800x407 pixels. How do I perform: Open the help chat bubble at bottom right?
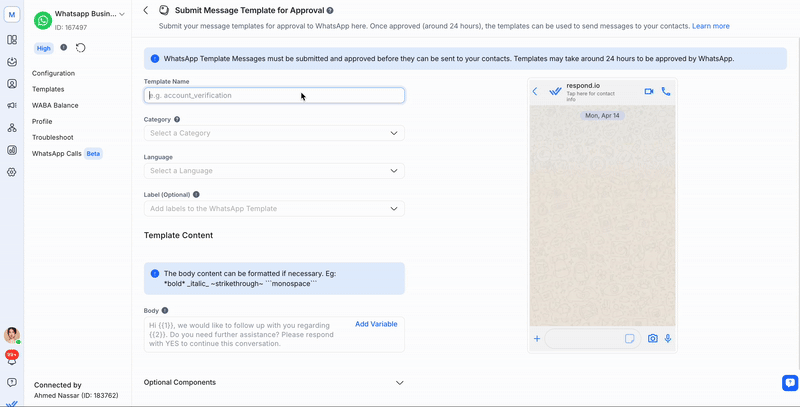[789, 382]
